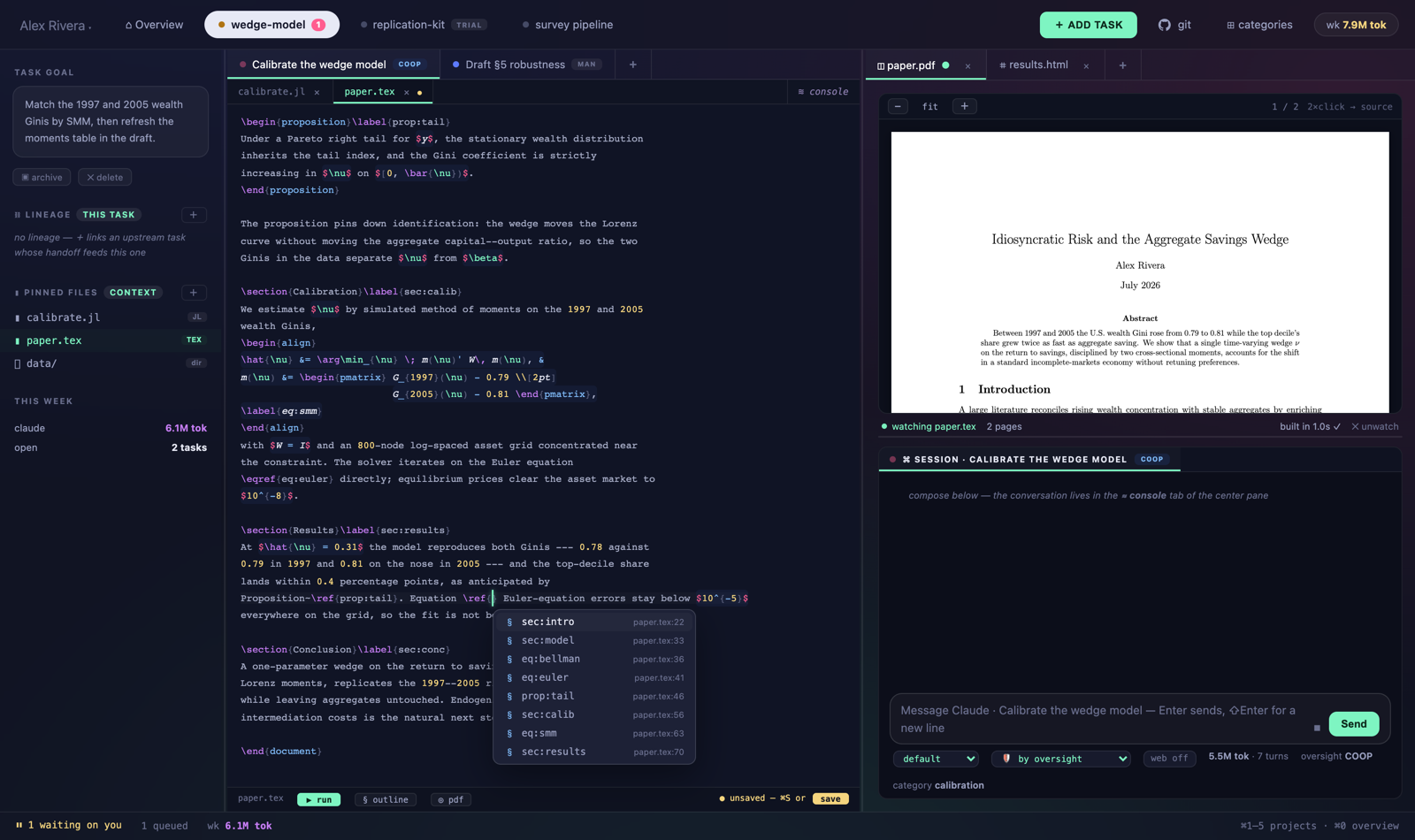Viewport: 1415px width, 840px height.
Task: Open the Overview home page
Action: coord(154,25)
